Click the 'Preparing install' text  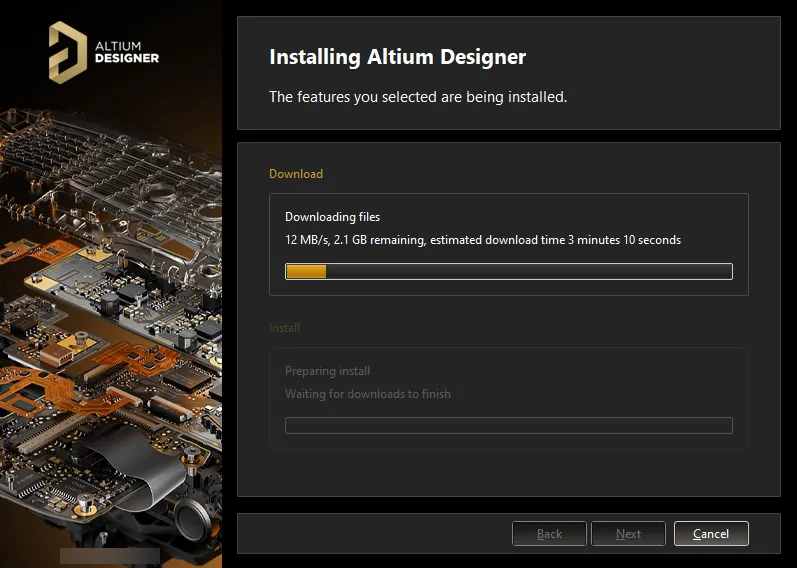click(x=327, y=371)
